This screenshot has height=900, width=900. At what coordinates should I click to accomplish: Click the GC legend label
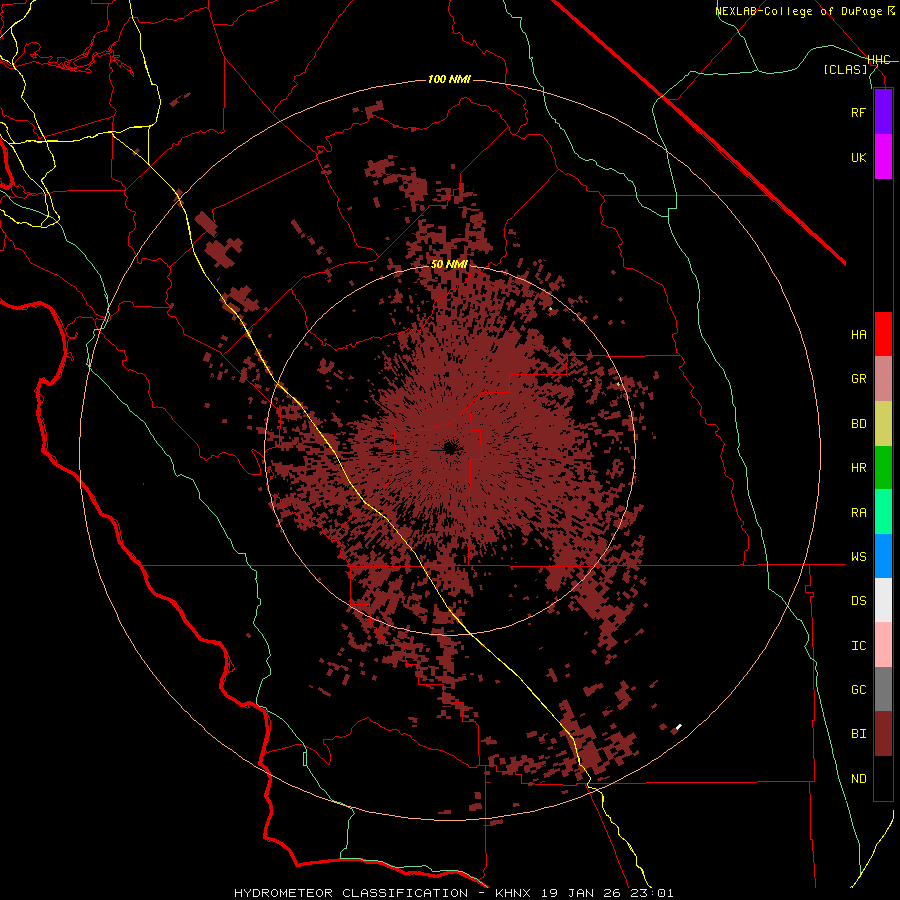tap(858, 689)
